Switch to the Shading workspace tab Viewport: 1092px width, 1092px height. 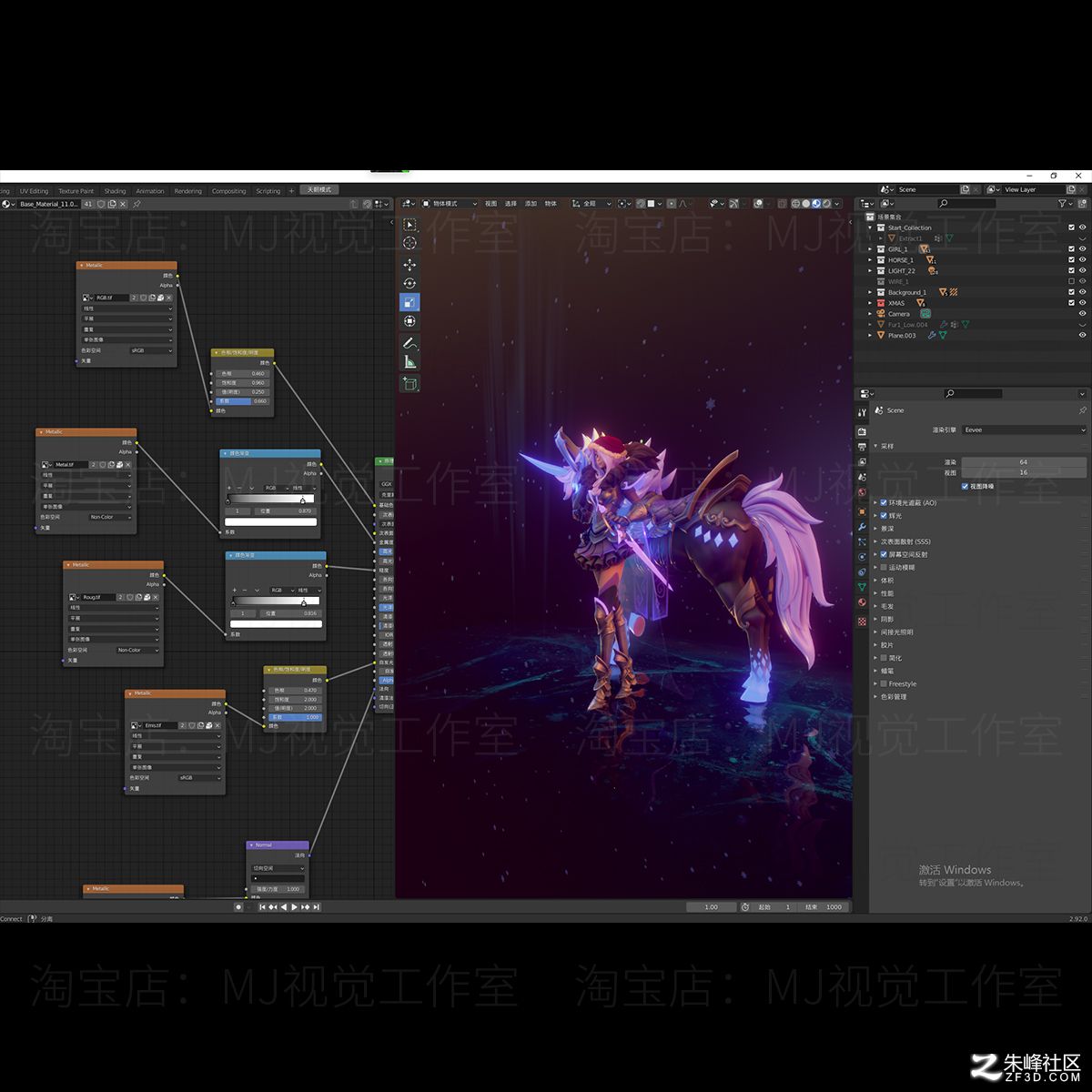click(115, 191)
